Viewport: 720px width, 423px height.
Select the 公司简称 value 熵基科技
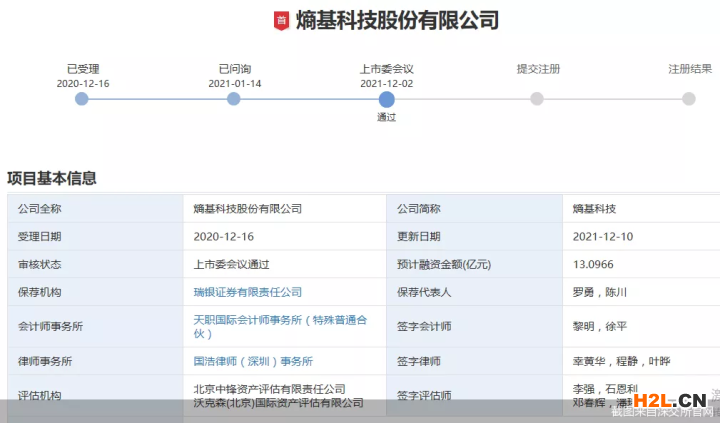[594, 209]
